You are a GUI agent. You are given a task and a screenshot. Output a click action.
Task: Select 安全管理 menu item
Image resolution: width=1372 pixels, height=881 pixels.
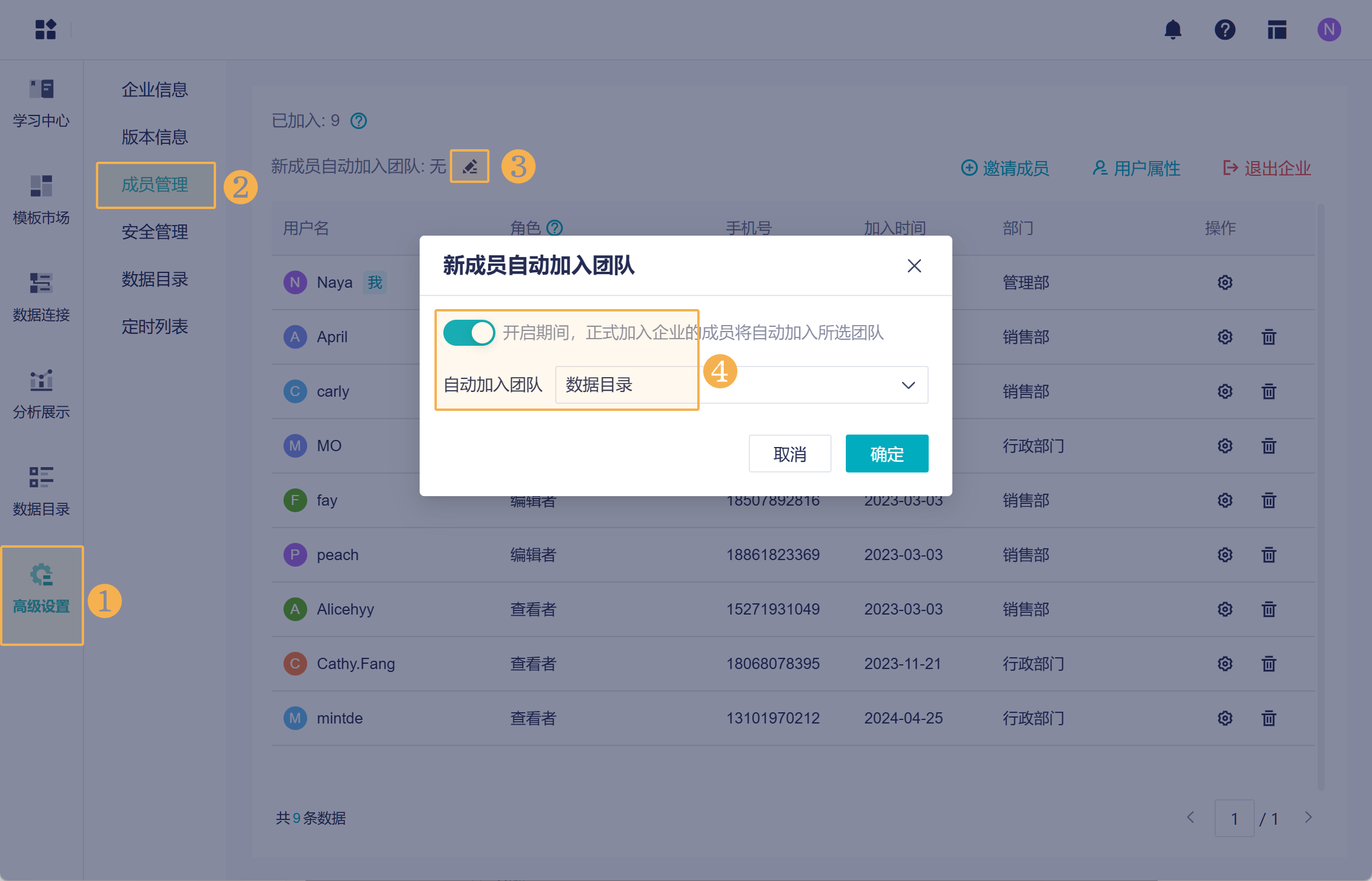pos(155,231)
